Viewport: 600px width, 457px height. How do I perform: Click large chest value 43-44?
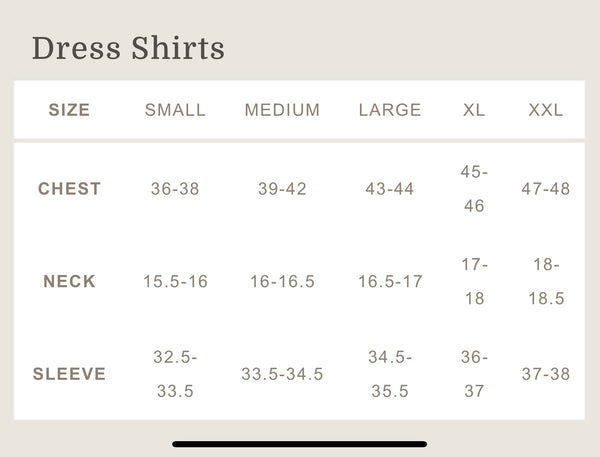(x=390, y=189)
